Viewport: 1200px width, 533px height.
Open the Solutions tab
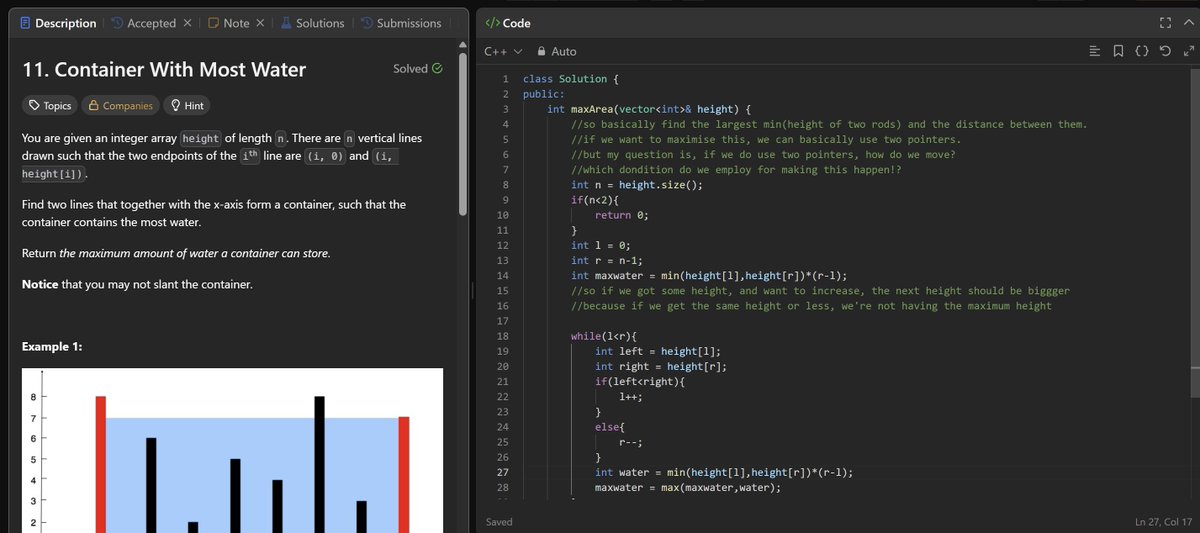coord(311,23)
